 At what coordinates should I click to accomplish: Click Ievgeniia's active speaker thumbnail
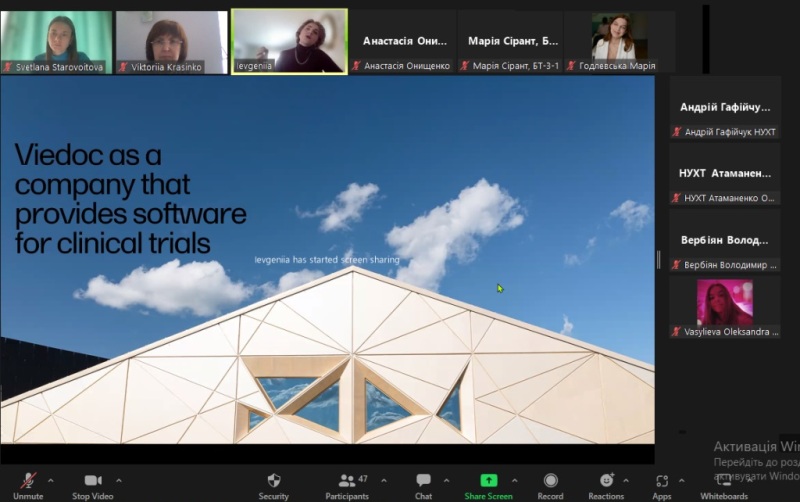[289, 40]
